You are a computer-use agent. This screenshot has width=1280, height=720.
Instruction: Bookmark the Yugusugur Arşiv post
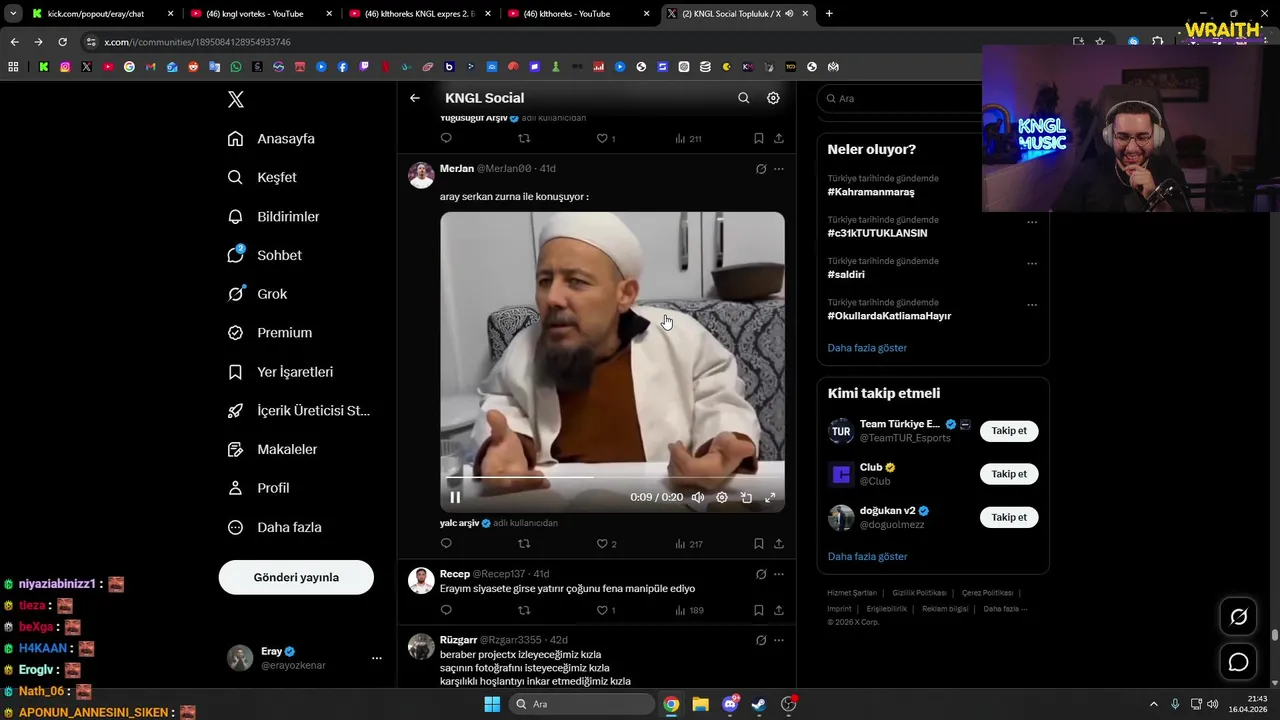(x=758, y=138)
